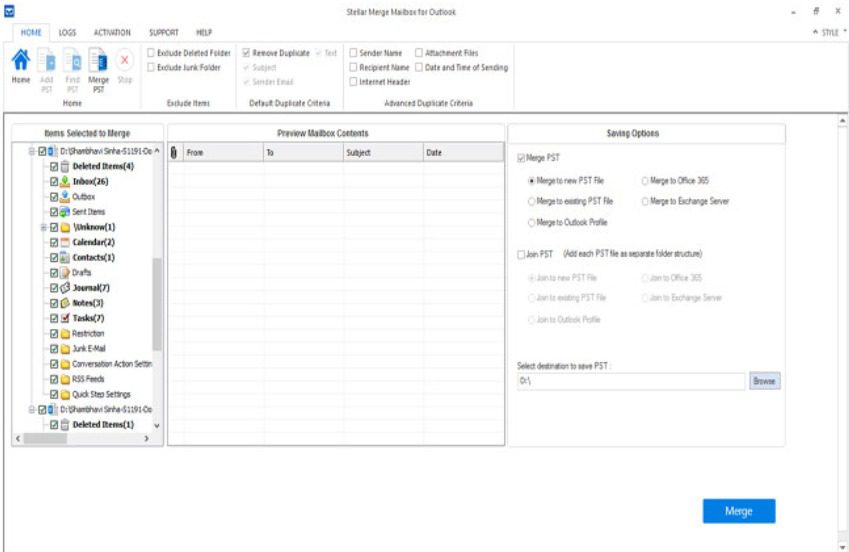The image size is (849, 552).
Task: Click the Find PST ribbon icon
Action: [72, 63]
